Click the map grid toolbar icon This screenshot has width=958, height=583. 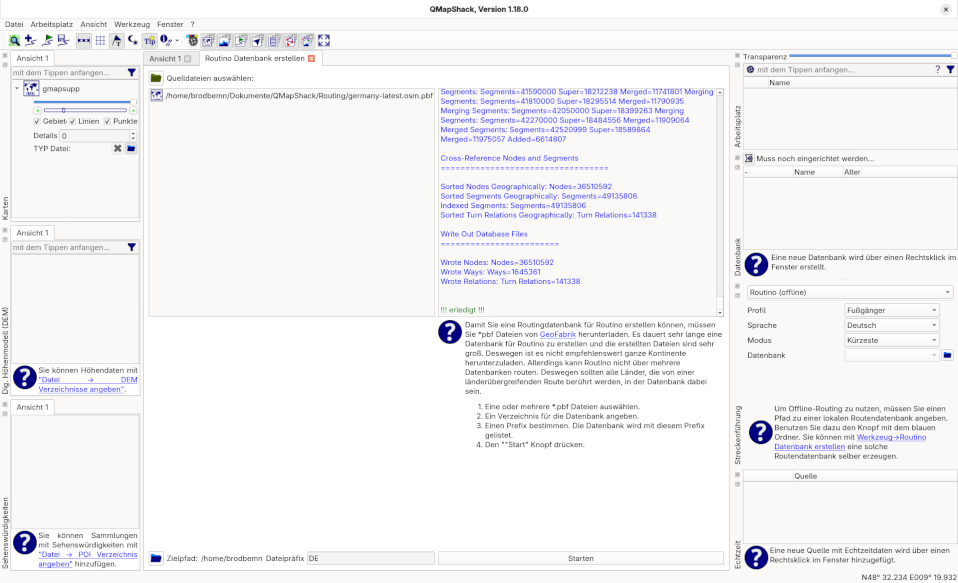click(x=100, y=41)
